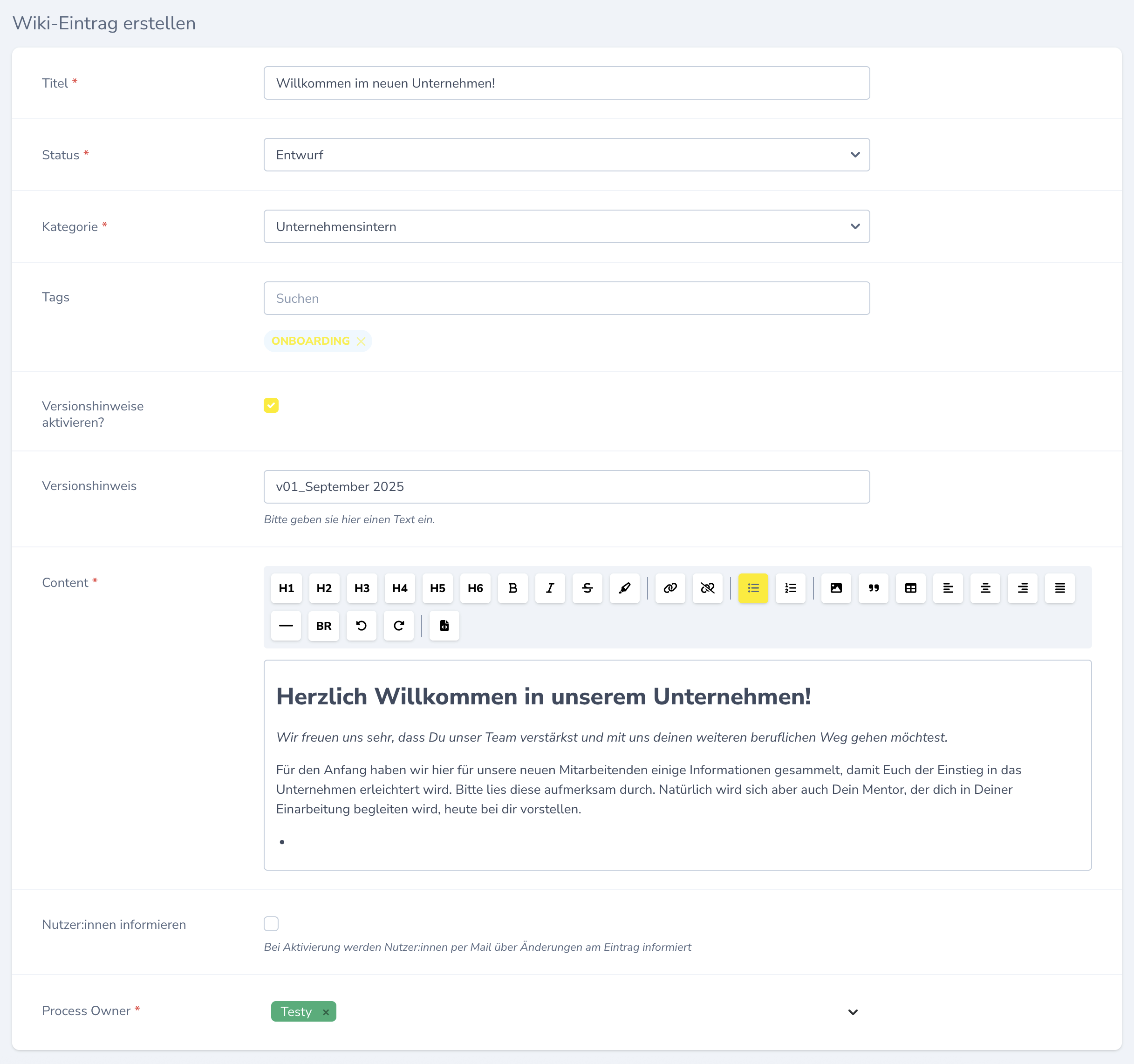This screenshot has height=1064, width=1134.
Task: Enable Nutzer:innen informieren checkbox
Action: point(271,924)
